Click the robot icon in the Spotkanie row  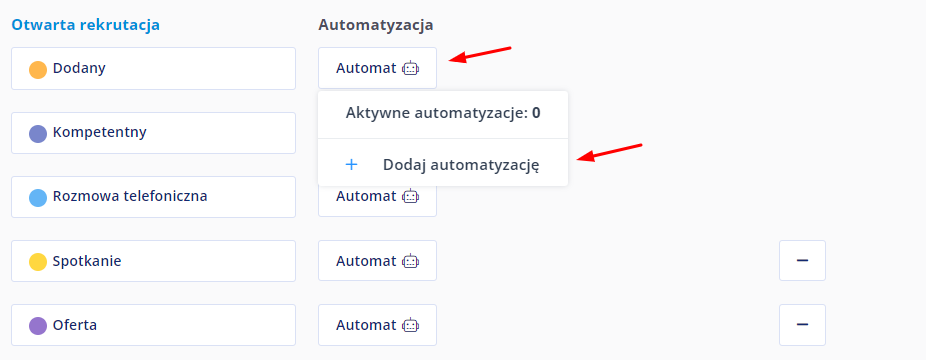tap(410, 260)
